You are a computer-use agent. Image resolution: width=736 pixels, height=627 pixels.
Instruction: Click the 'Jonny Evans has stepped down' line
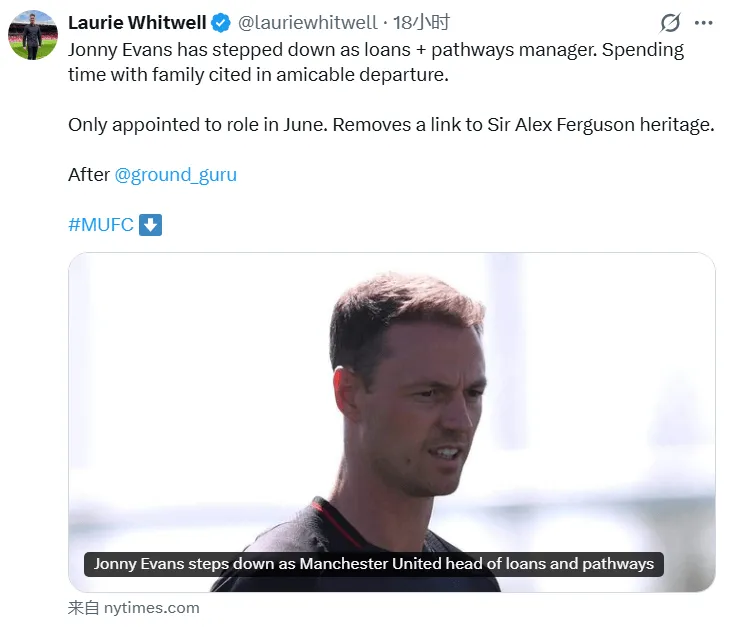click(376, 49)
